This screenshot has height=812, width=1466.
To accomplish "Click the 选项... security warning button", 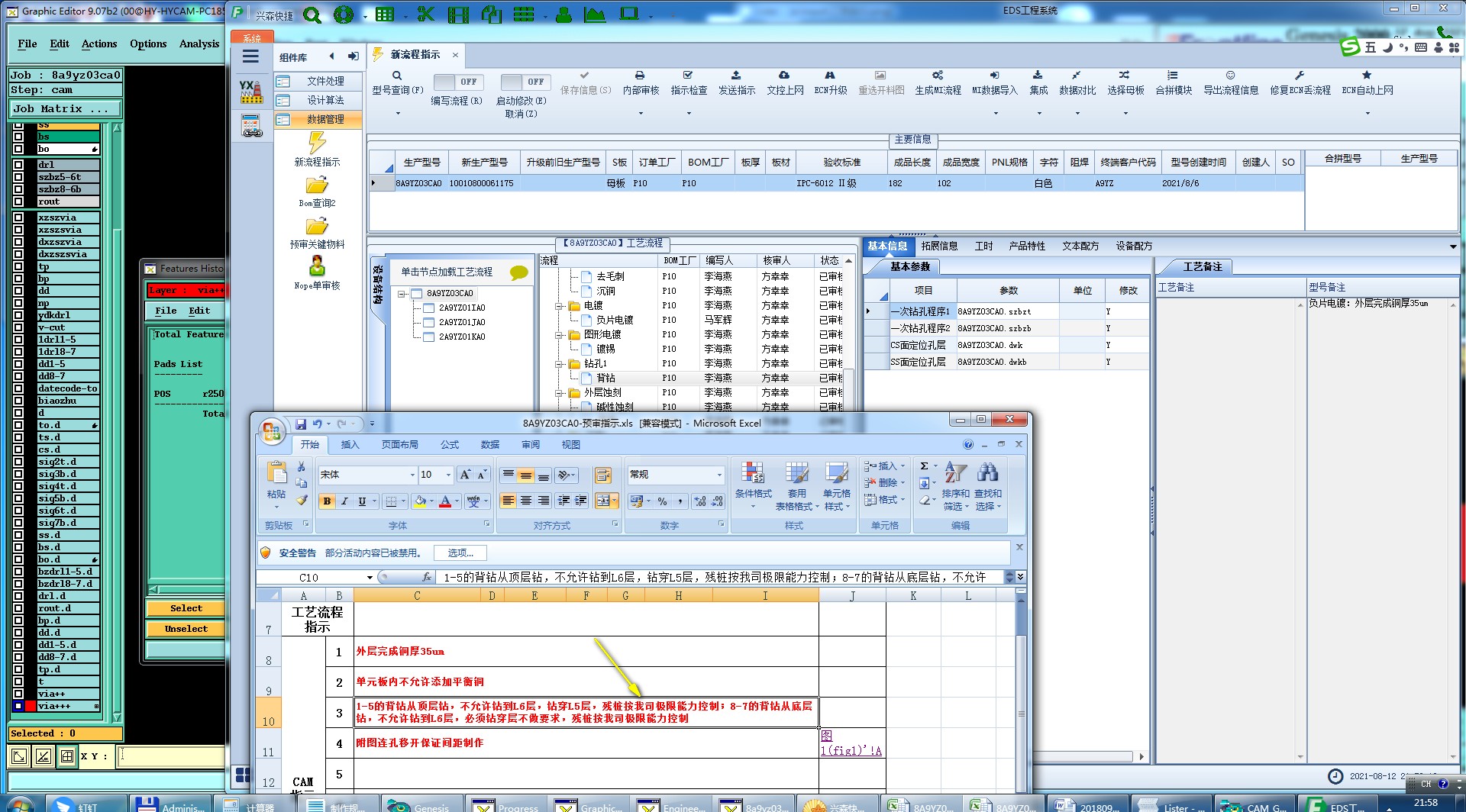I will (460, 553).
